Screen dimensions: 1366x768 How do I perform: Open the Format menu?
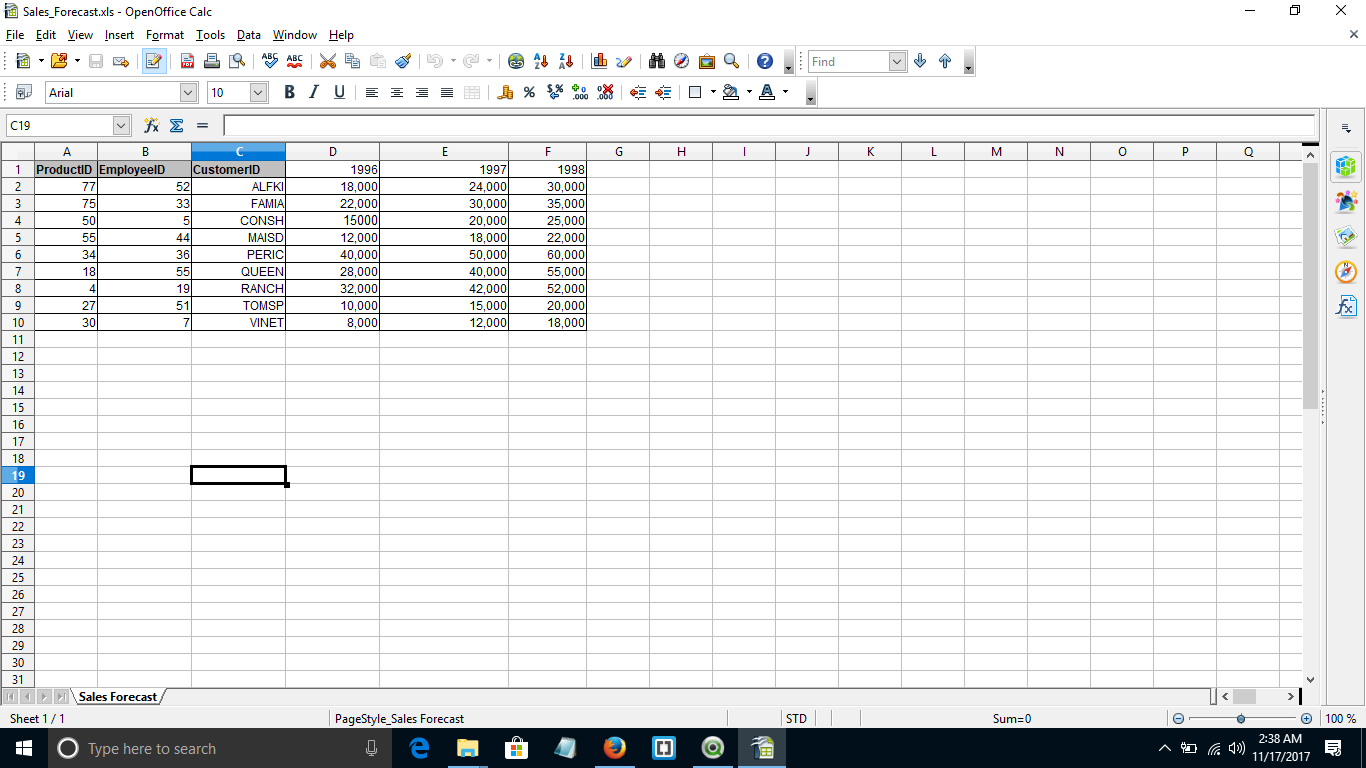coord(165,35)
